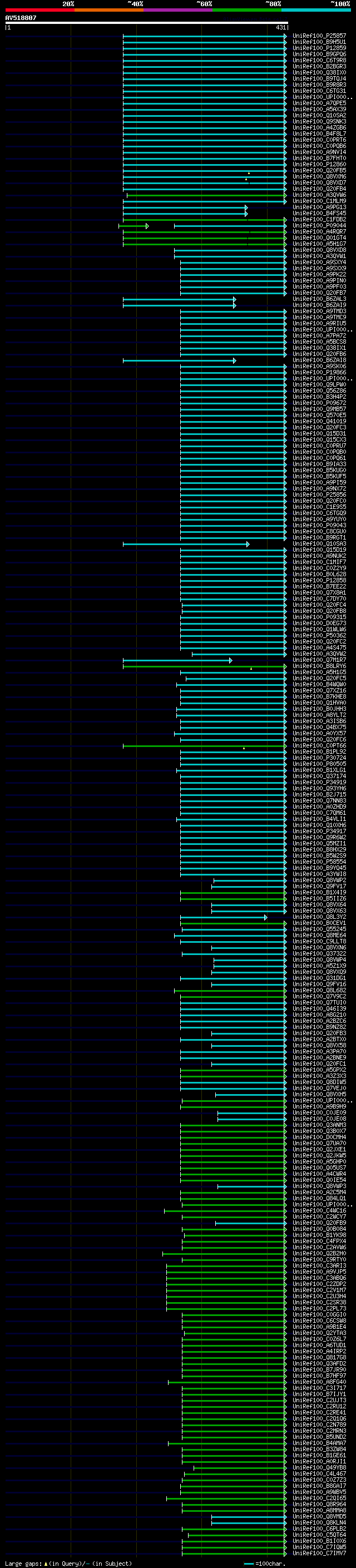
Task: Click the green alignment bar for UniRef100_C7IMV7
Action: click(x=234, y=1554)
